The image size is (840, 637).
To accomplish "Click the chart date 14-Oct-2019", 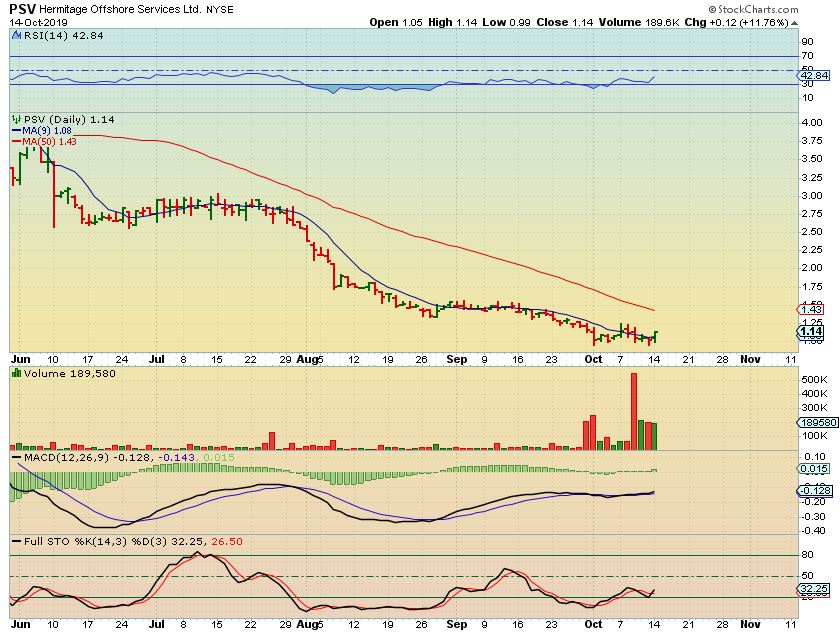I will pos(38,23).
